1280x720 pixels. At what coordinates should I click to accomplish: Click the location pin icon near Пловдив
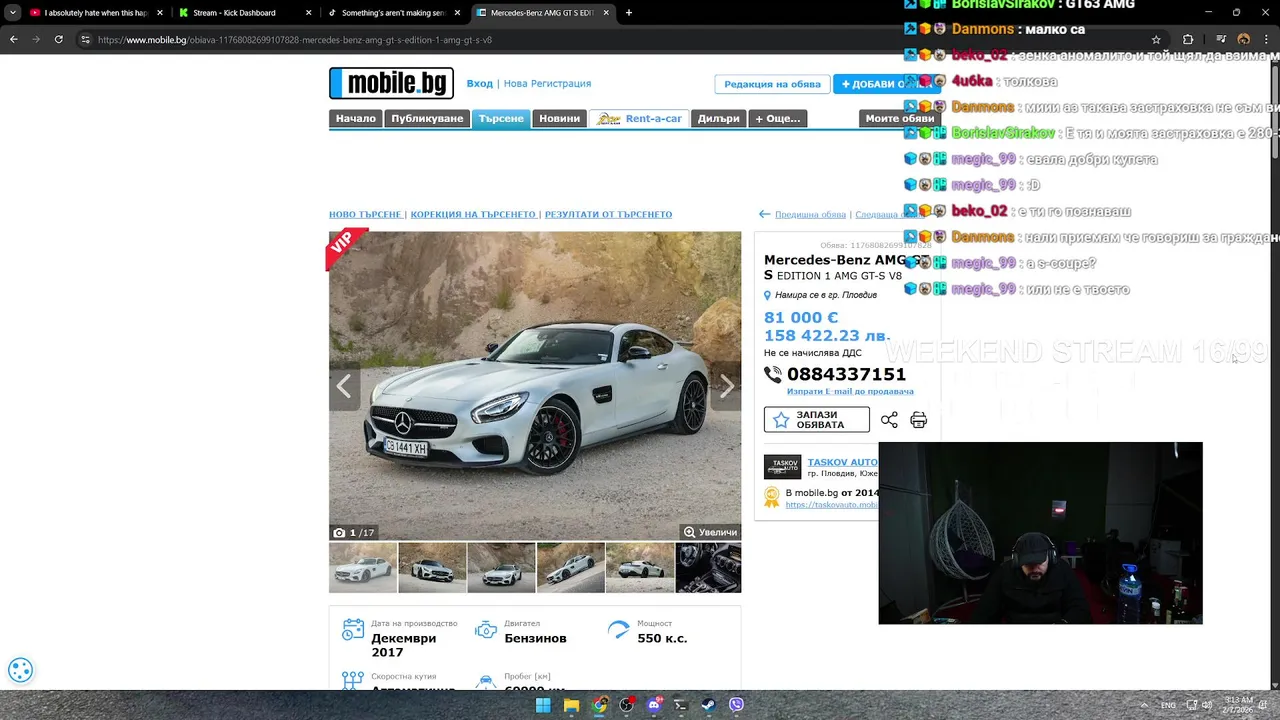767,295
